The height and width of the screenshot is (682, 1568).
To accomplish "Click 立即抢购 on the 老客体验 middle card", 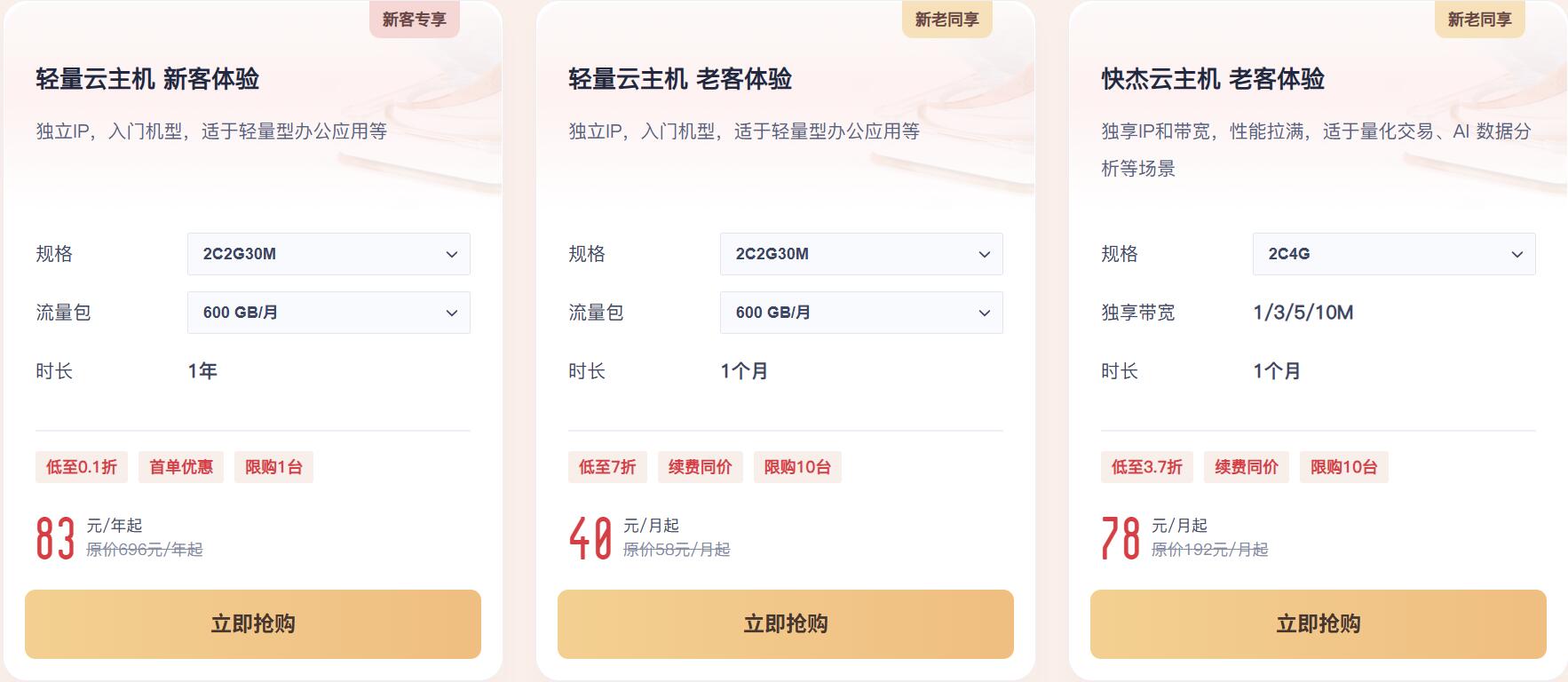I will click(785, 624).
